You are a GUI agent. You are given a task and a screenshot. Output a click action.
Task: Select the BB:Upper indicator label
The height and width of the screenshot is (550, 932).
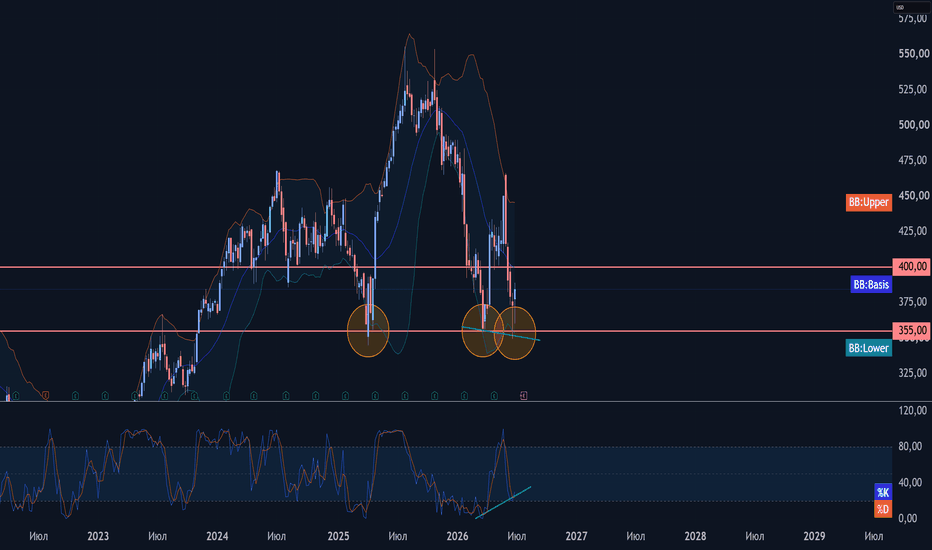868,202
